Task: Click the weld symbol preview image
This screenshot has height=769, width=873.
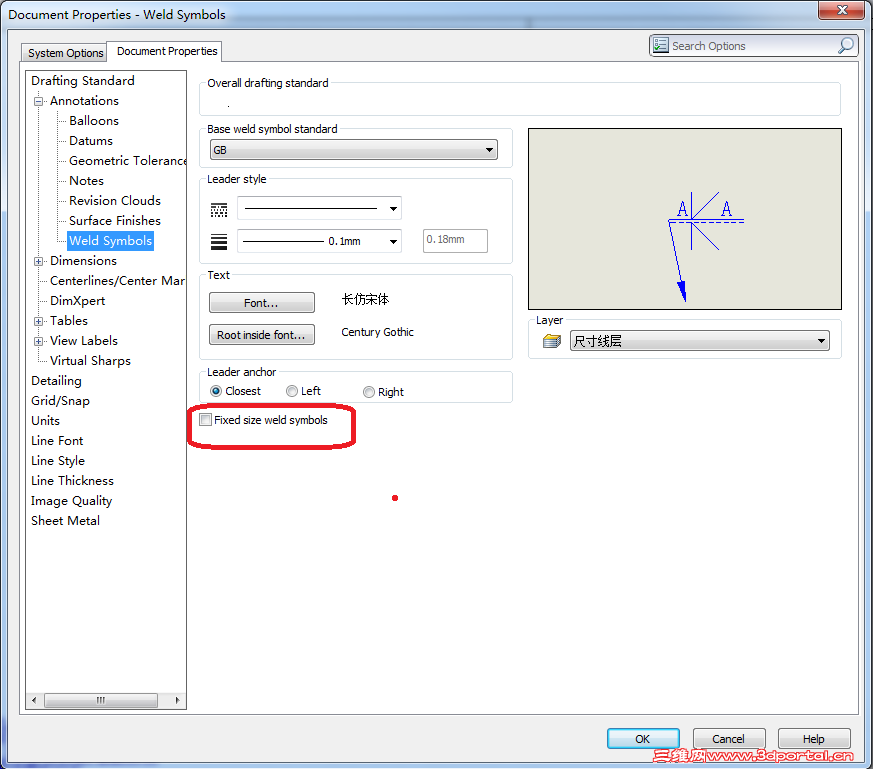Action: pyautogui.click(x=684, y=219)
